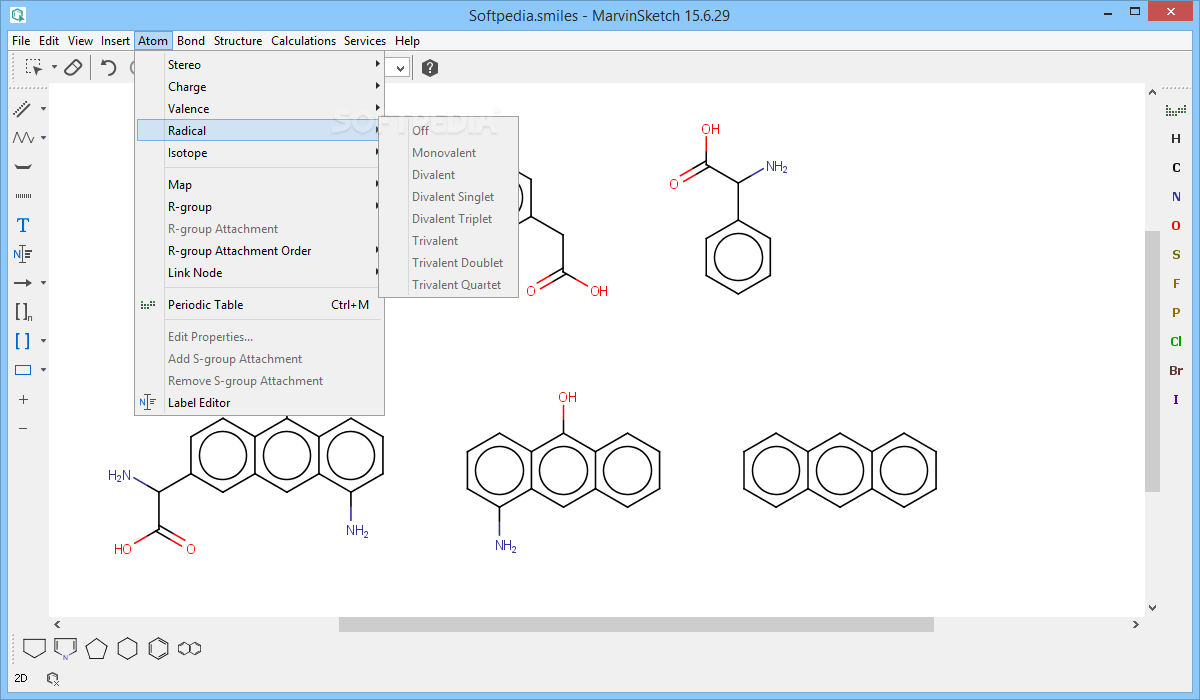Click the vertical scrollbar thumb
Viewport: 1200px width, 700px height.
tap(1152, 361)
